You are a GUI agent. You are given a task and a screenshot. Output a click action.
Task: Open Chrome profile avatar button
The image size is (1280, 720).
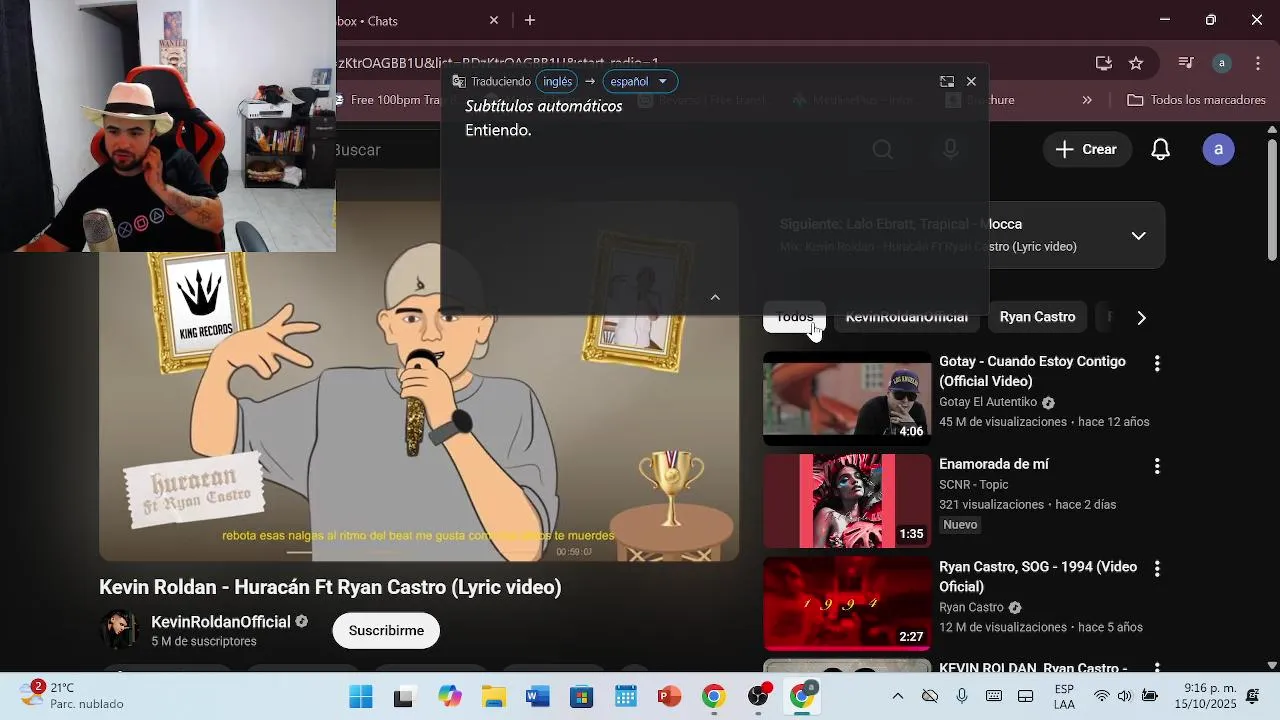1221,63
